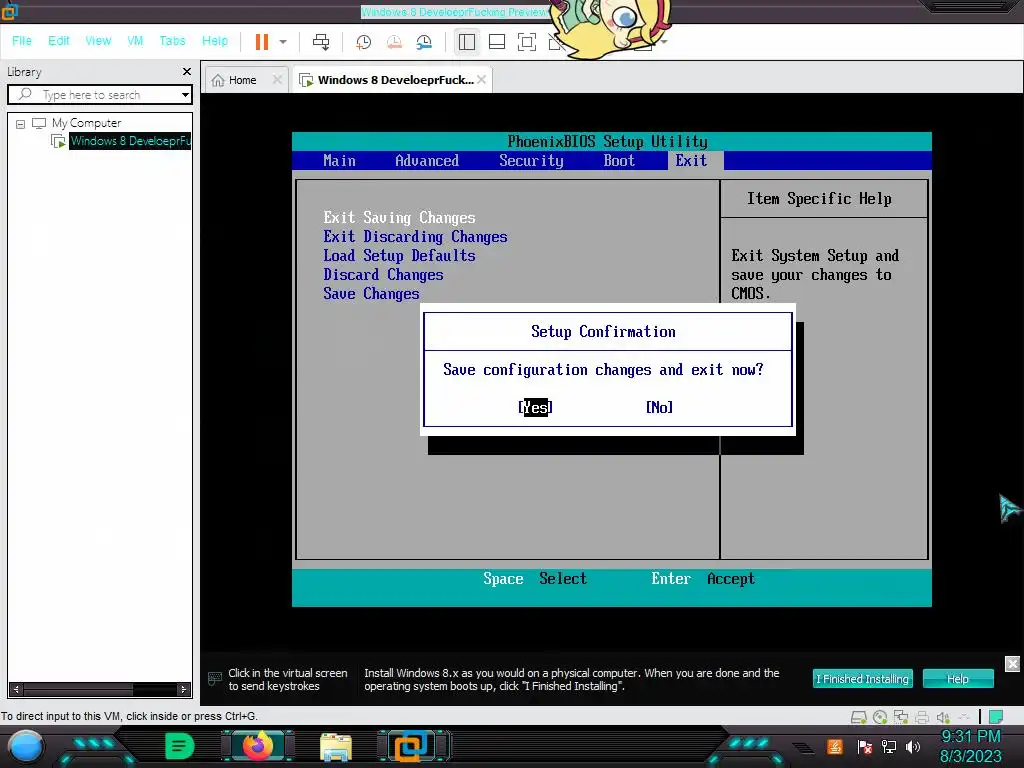
Task: Close the install hint bar
Action: (1012, 664)
